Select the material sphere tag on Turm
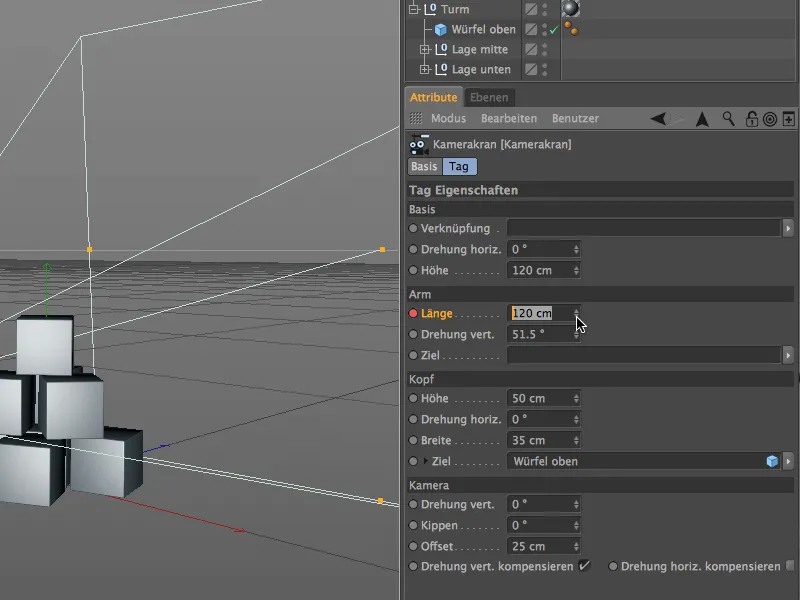The image size is (800, 600). [x=571, y=8]
